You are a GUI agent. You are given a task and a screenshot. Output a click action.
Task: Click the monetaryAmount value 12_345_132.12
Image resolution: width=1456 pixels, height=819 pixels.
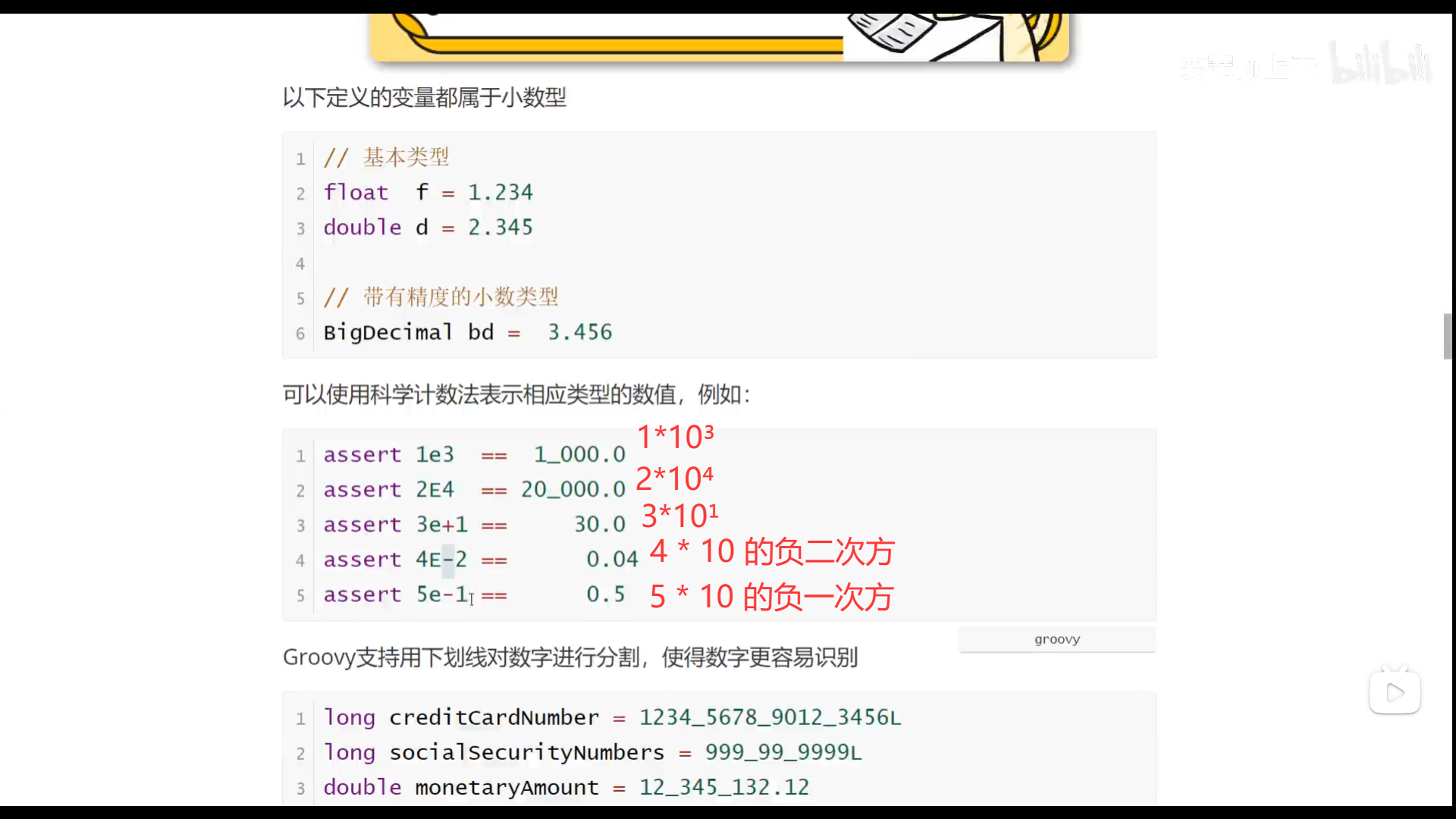723,787
